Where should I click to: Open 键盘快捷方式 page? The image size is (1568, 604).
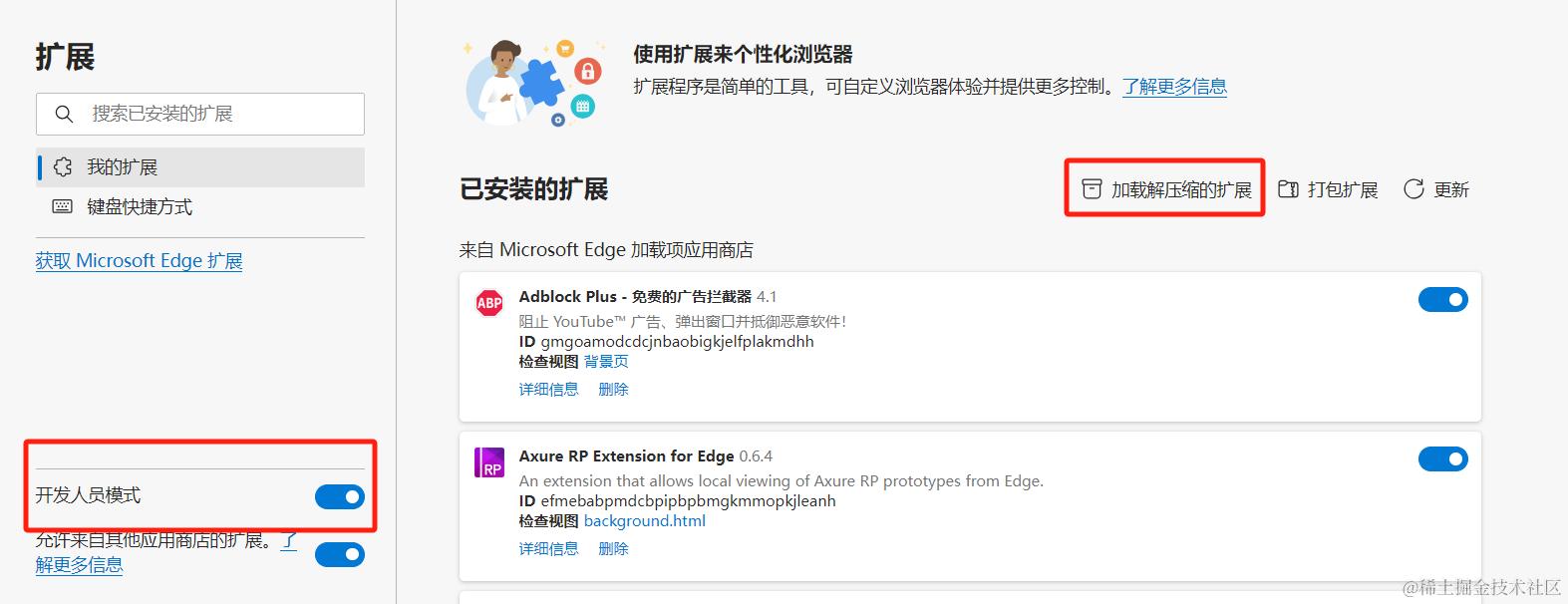pyautogui.click(x=200, y=206)
